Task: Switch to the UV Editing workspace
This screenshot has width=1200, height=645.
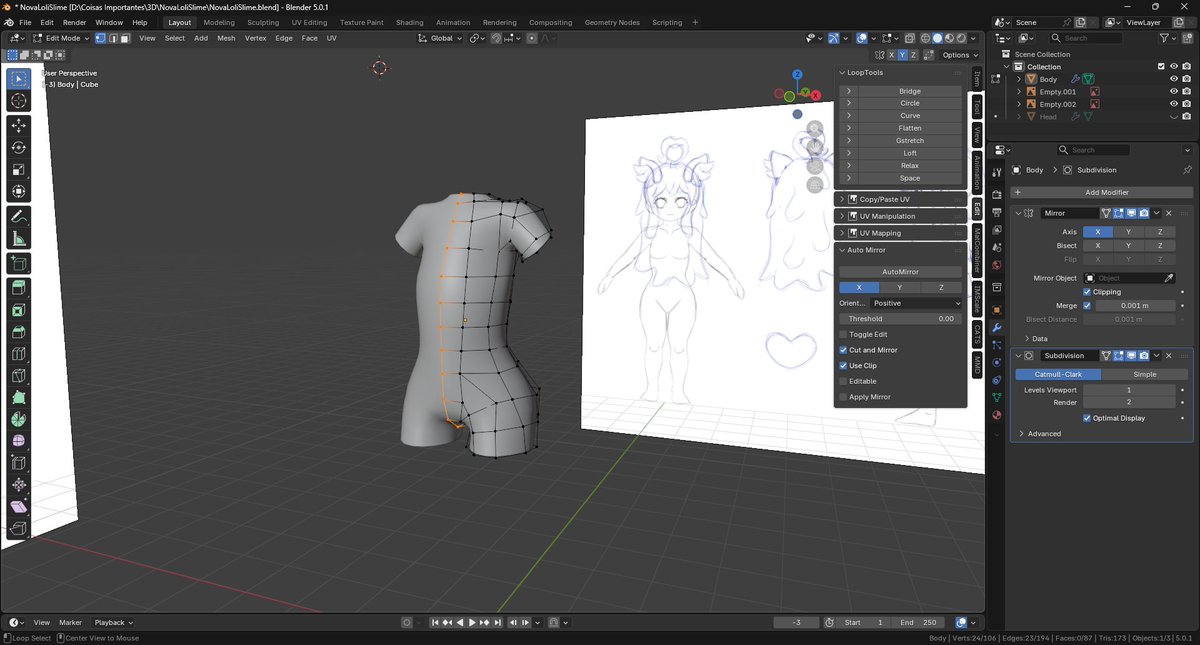Action: coord(309,22)
